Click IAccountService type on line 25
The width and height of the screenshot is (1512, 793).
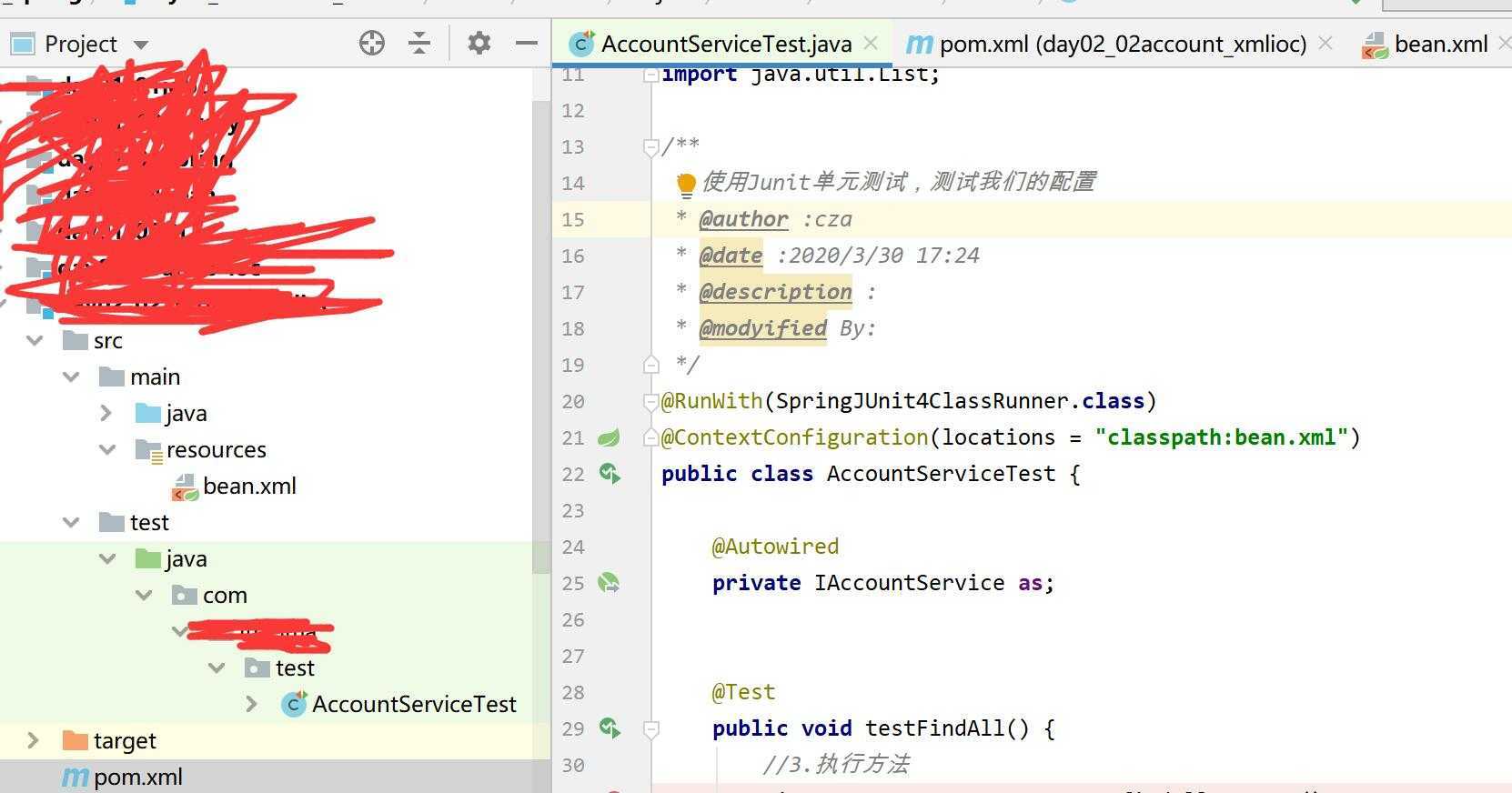click(x=909, y=583)
